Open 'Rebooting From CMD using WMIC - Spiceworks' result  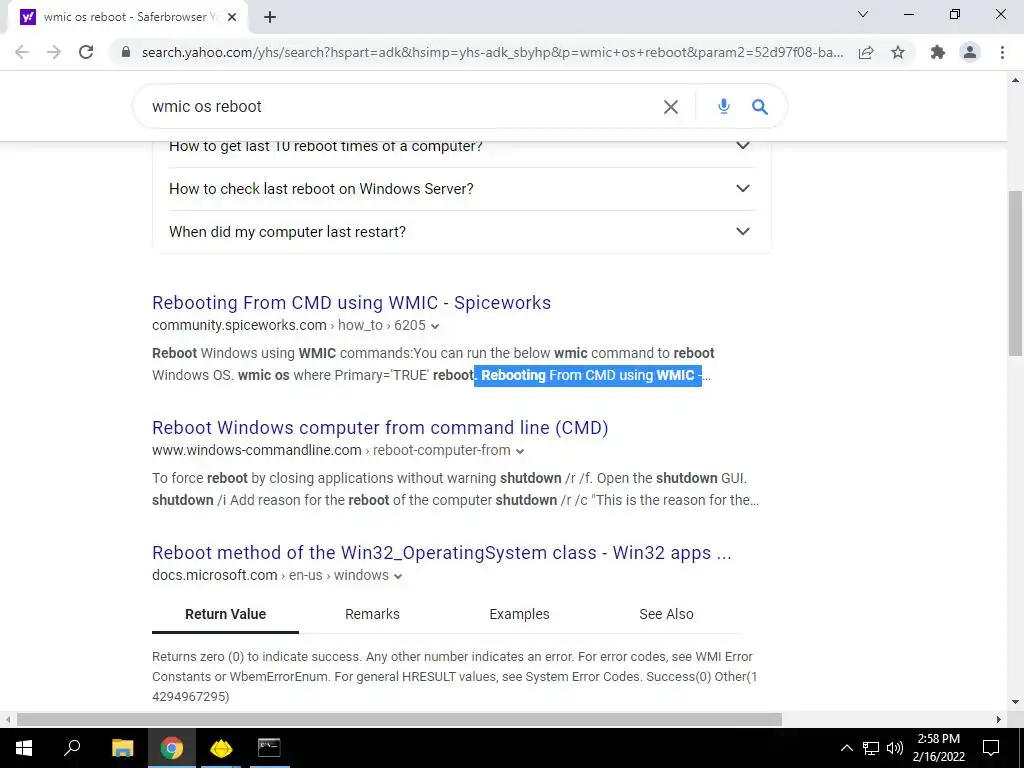(351, 302)
